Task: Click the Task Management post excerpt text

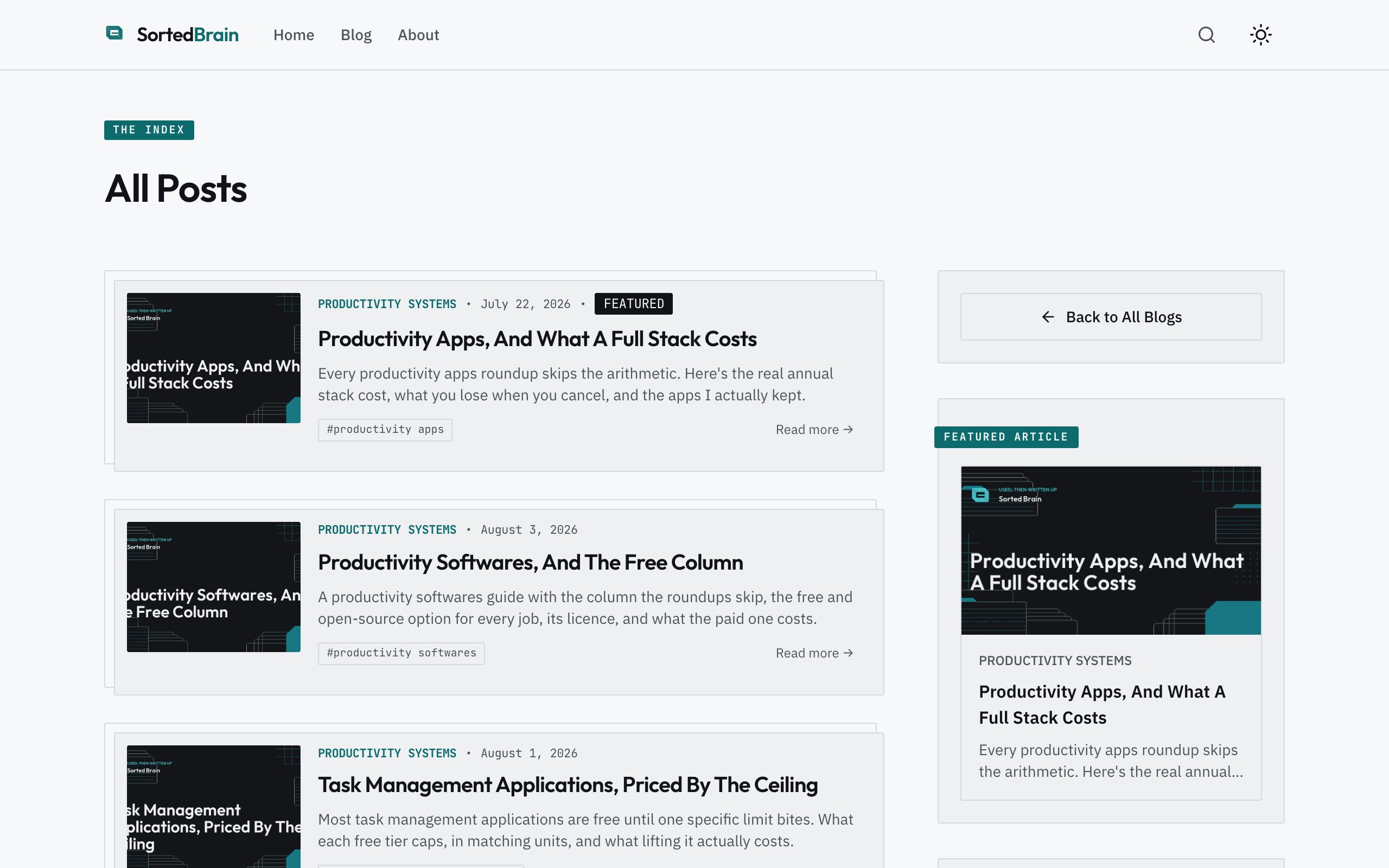Action: pos(585,830)
